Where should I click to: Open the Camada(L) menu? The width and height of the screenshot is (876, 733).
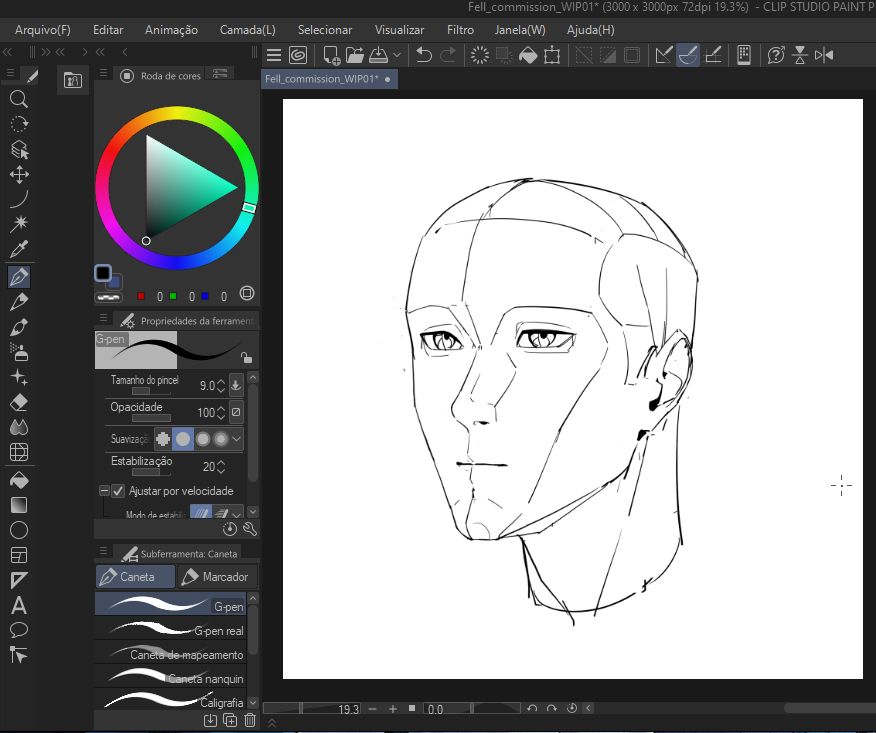[247, 30]
